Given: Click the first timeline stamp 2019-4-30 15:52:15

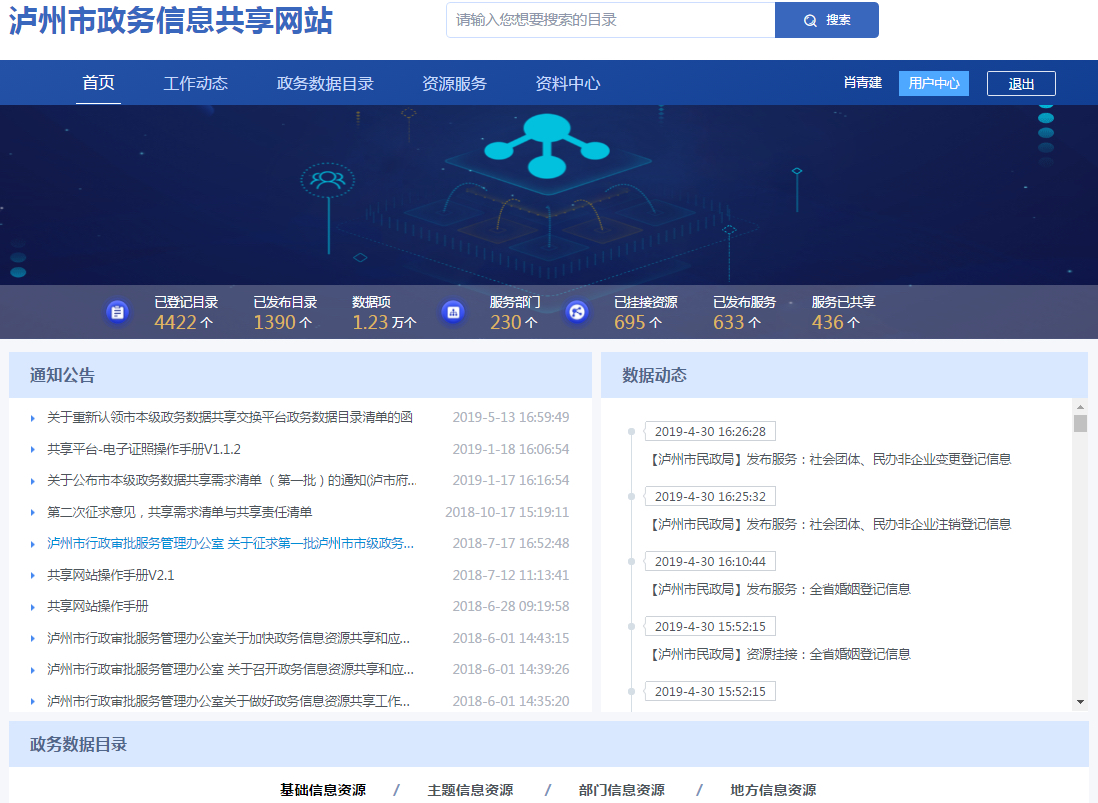Looking at the screenshot, I should coord(710,627).
